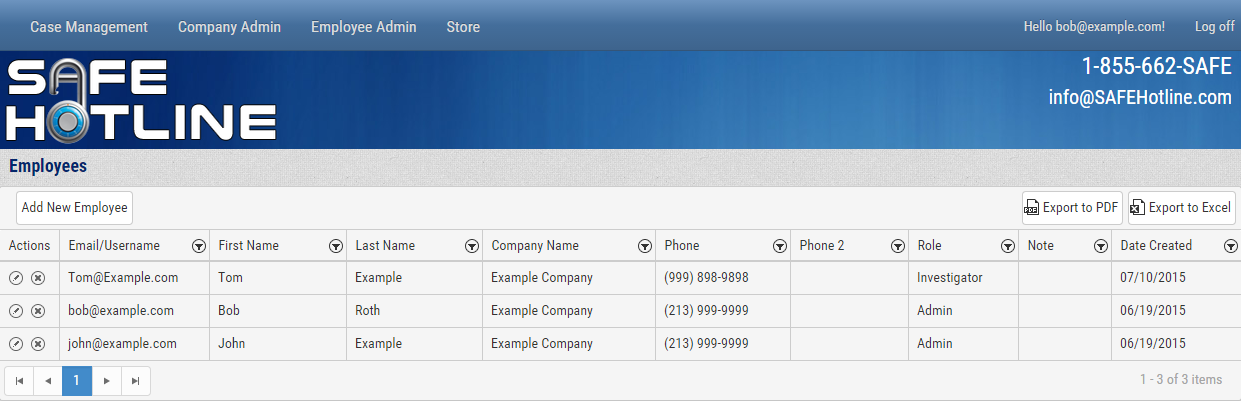Select page 1 in the pager
1241x401 pixels.
pyautogui.click(x=77, y=381)
